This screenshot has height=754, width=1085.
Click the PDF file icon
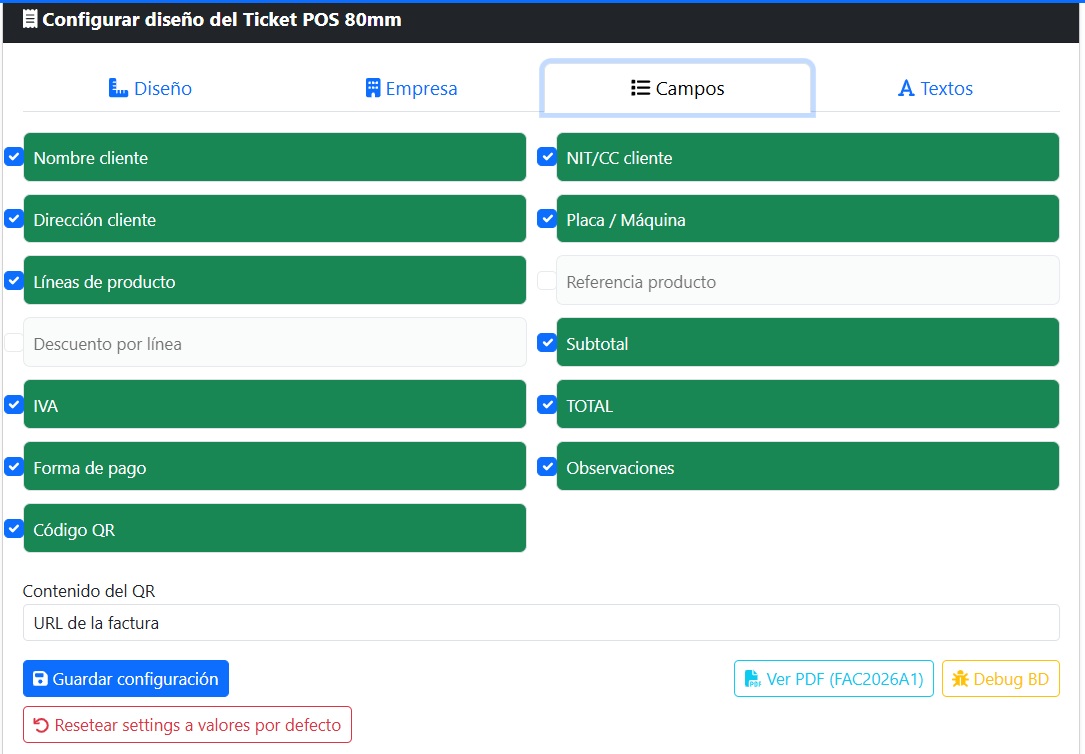point(752,680)
